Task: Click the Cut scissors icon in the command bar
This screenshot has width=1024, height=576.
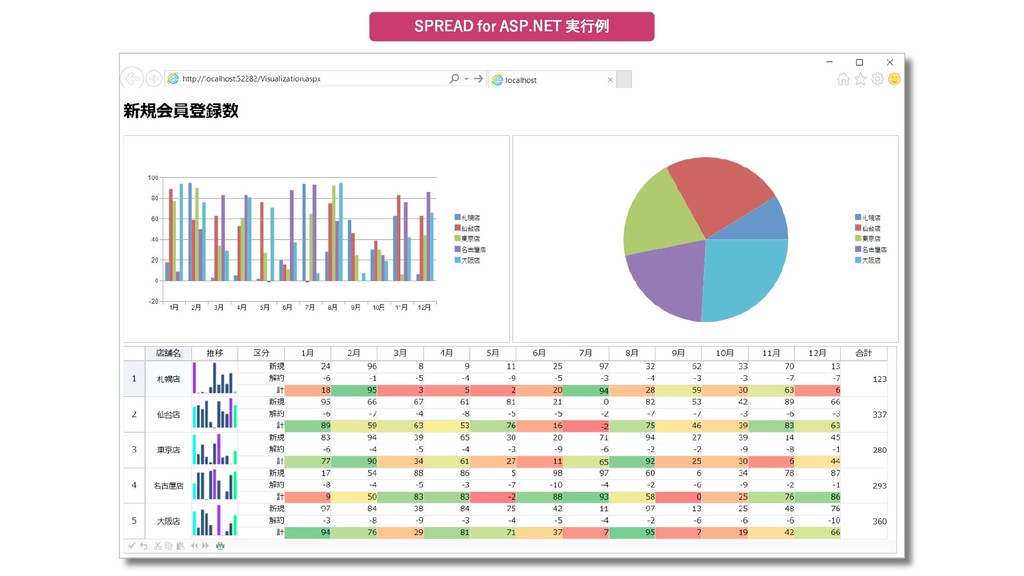Action: tap(158, 545)
